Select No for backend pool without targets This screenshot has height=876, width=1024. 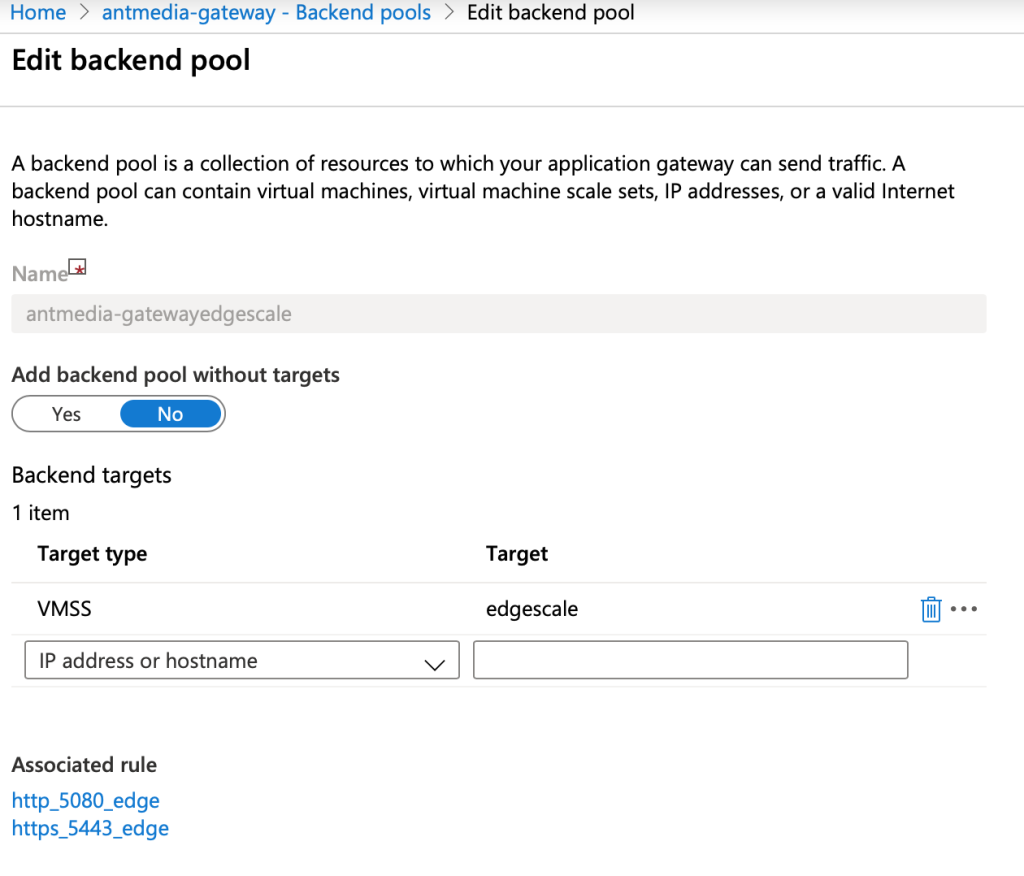click(170, 414)
